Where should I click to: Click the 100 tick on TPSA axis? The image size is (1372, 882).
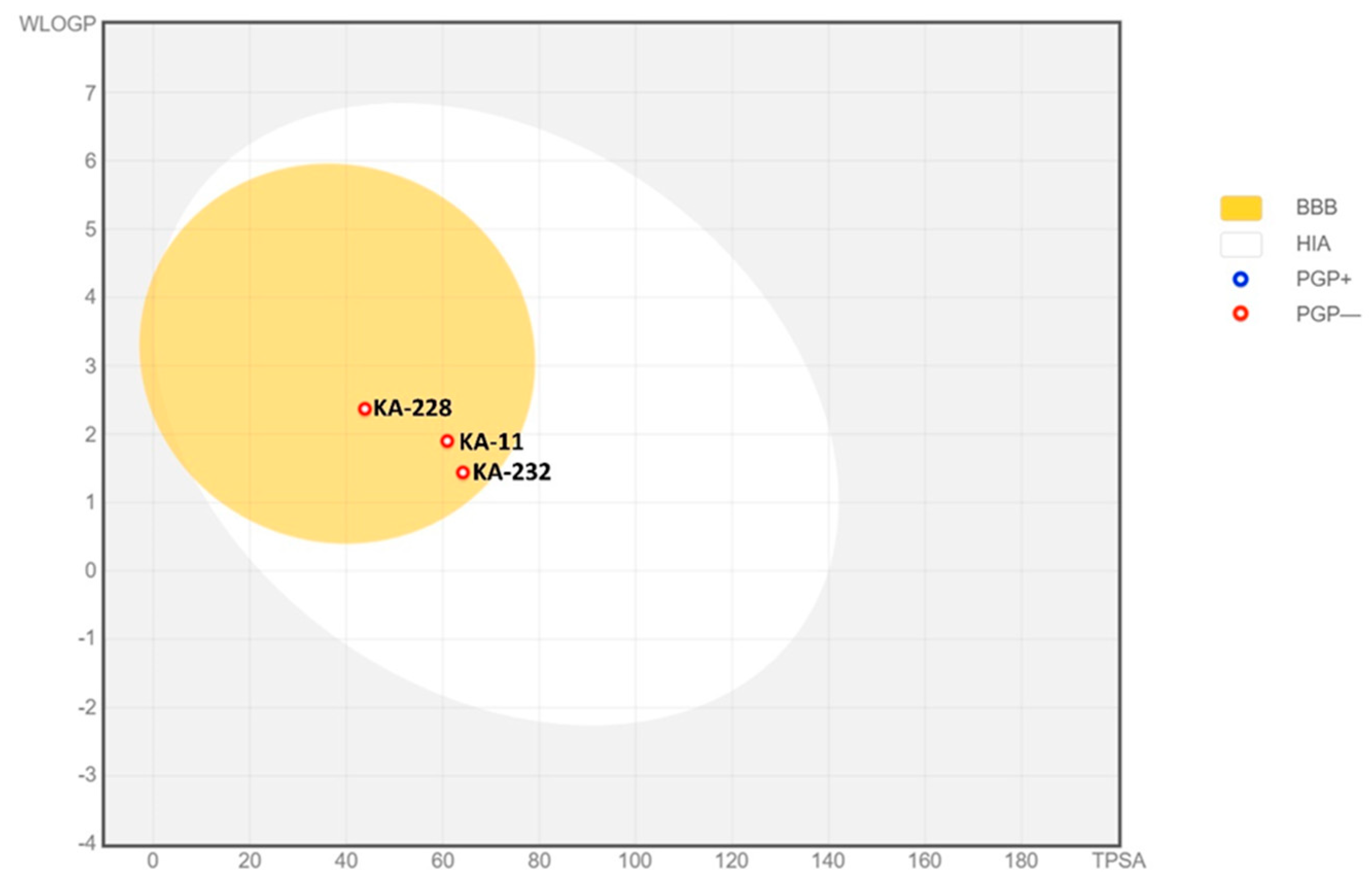click(635, 861)
